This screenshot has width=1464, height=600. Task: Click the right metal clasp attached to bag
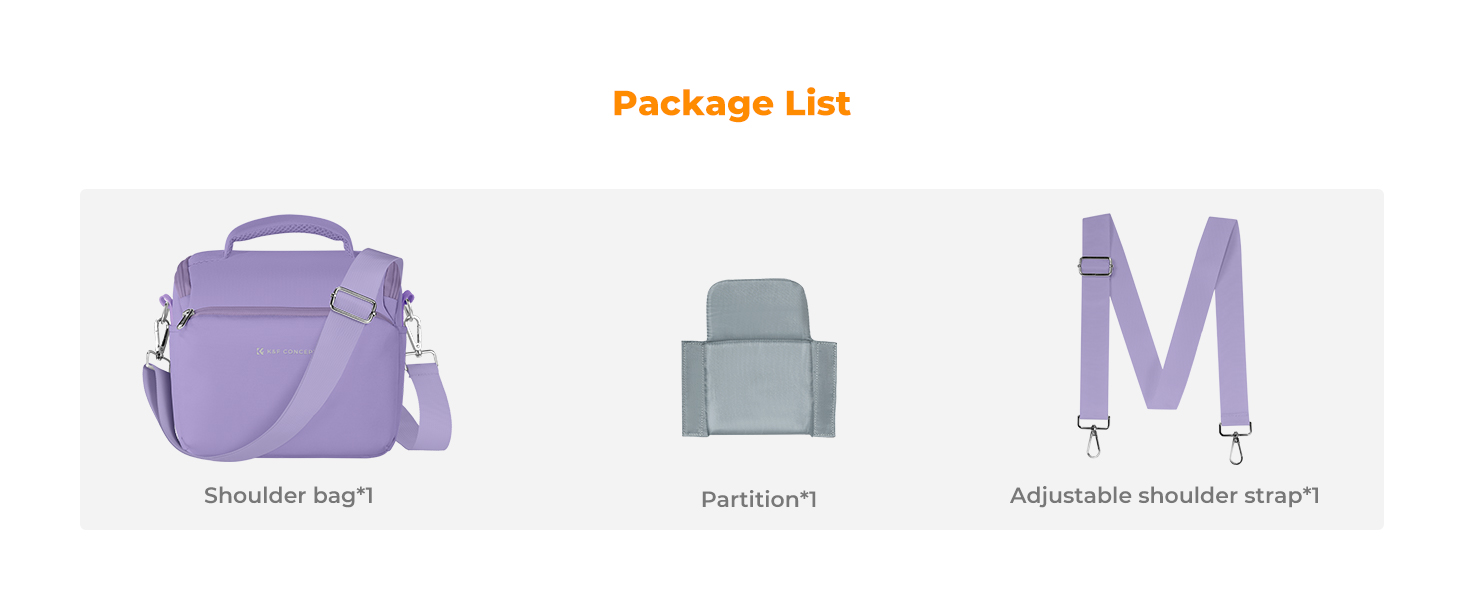coord(418,333)
